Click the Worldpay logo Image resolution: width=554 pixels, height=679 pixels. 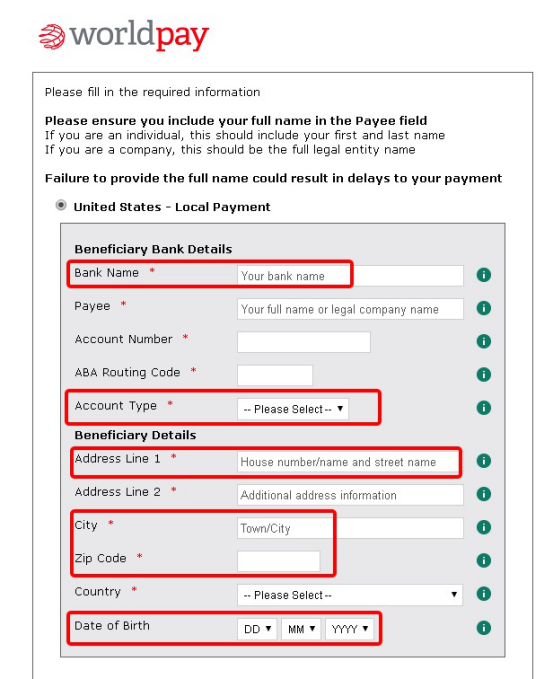(x=123, y=36)
